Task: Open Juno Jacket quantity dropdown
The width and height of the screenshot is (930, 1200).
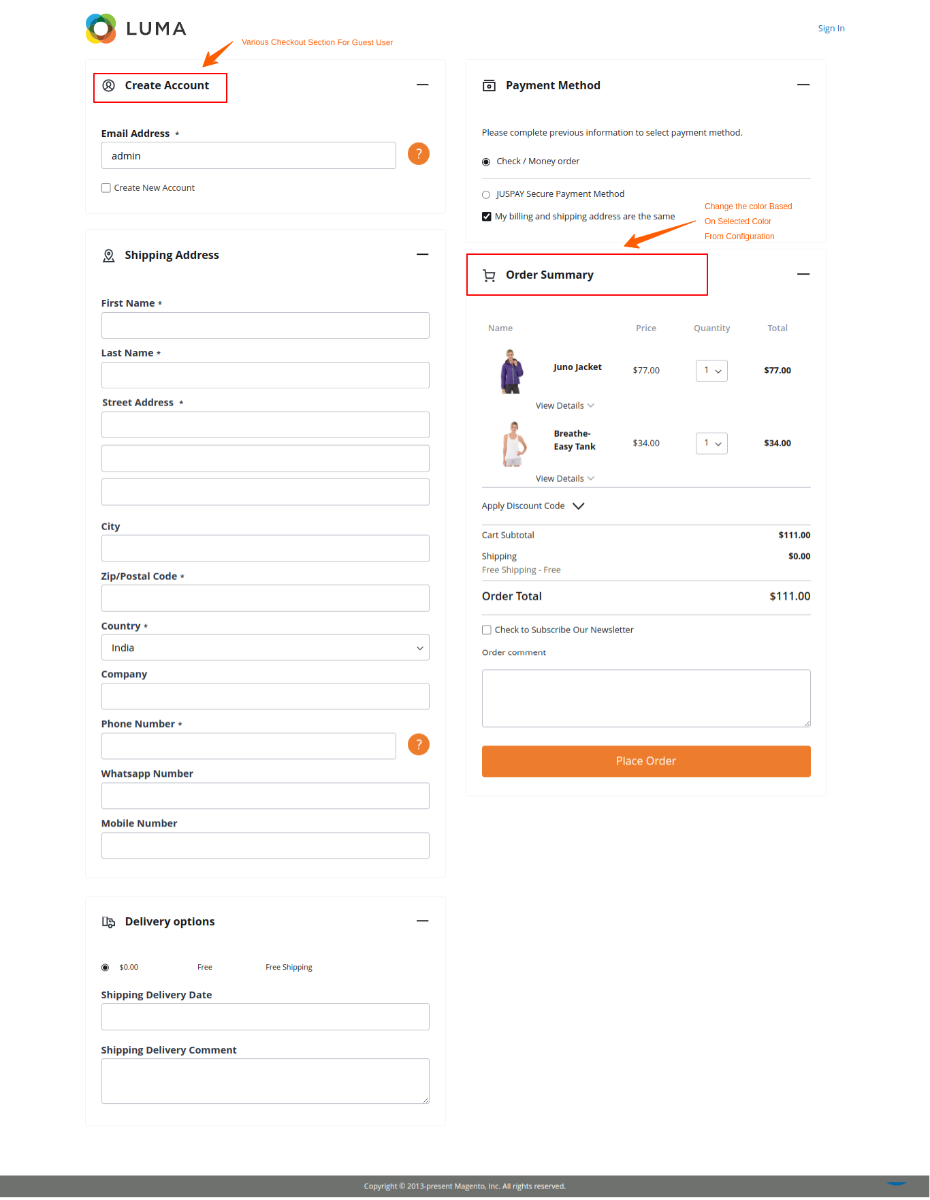Action: pos(711,370)
